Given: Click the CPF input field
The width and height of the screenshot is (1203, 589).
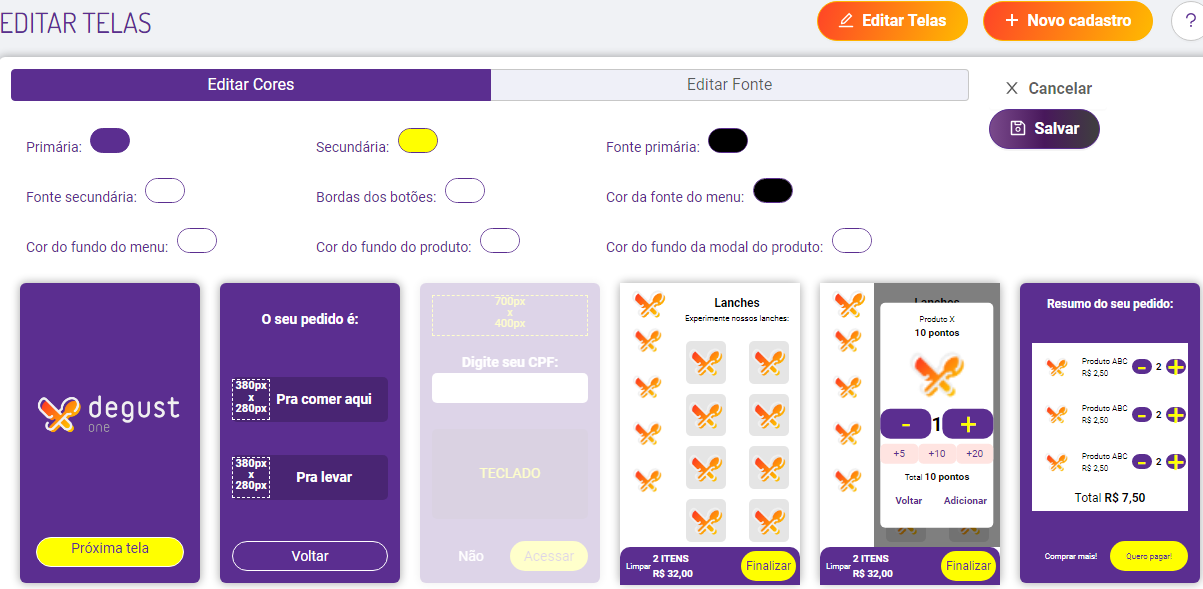Looking at the screenshot, I should click(x=509, y=388).
